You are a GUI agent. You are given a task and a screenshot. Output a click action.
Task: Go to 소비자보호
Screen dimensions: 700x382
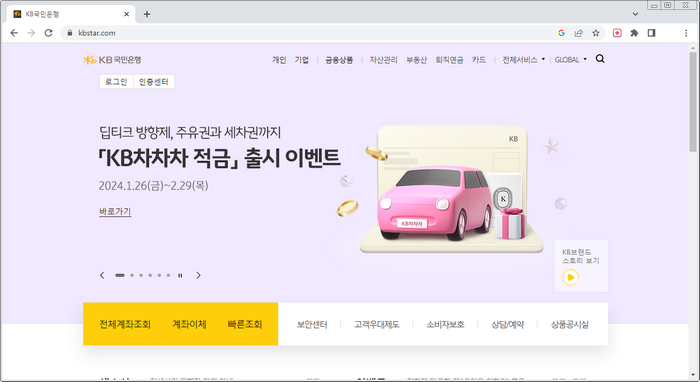445,325
